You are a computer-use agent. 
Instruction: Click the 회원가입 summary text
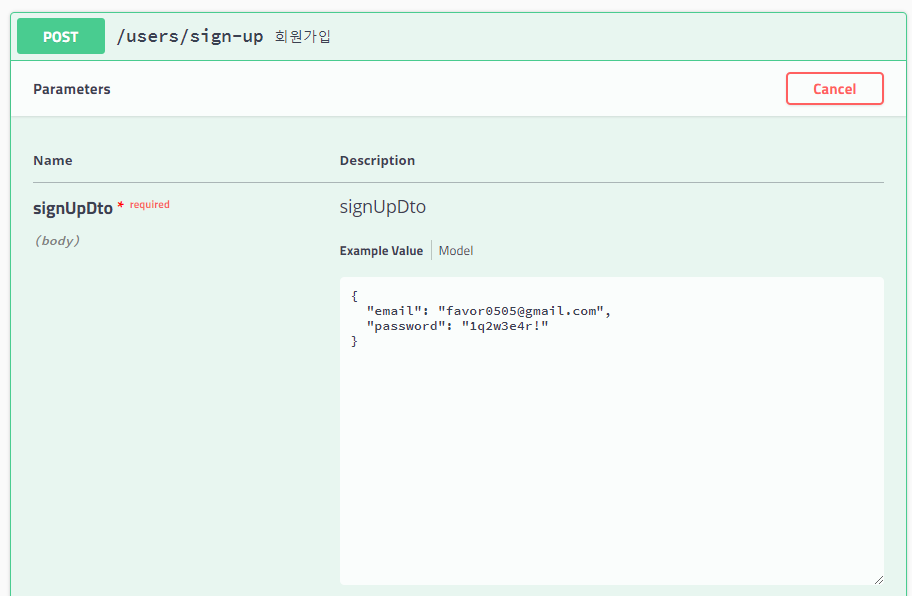click(x=302, y=37)
